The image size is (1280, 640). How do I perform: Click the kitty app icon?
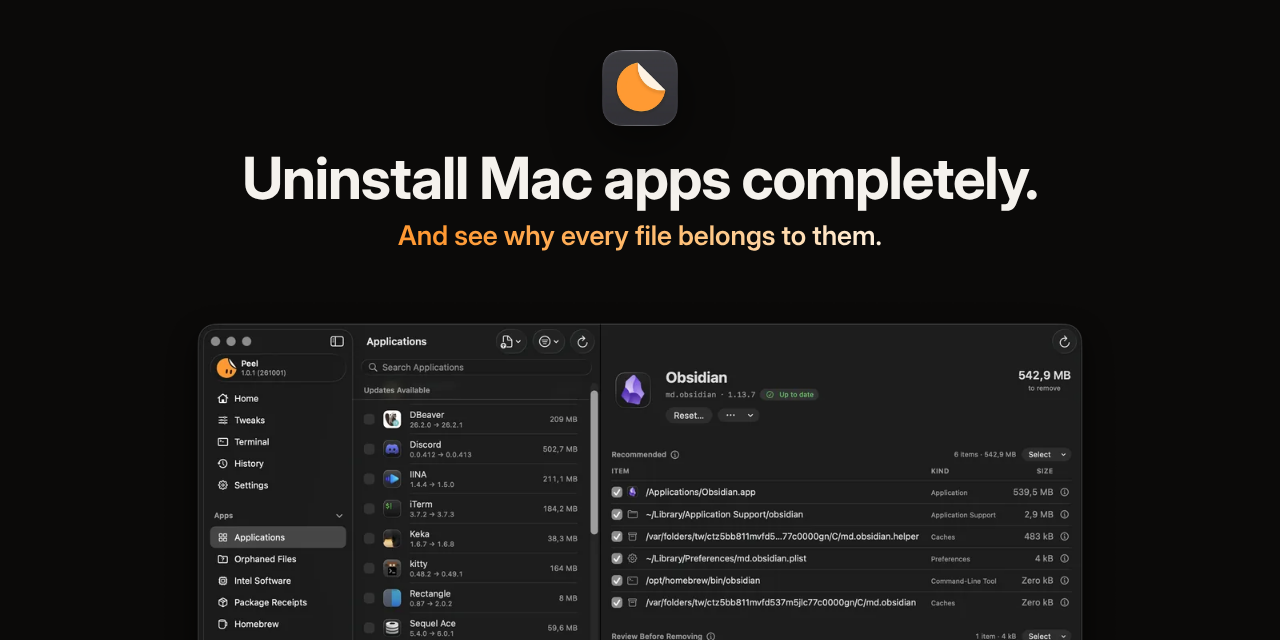click(x=392, y=568)
